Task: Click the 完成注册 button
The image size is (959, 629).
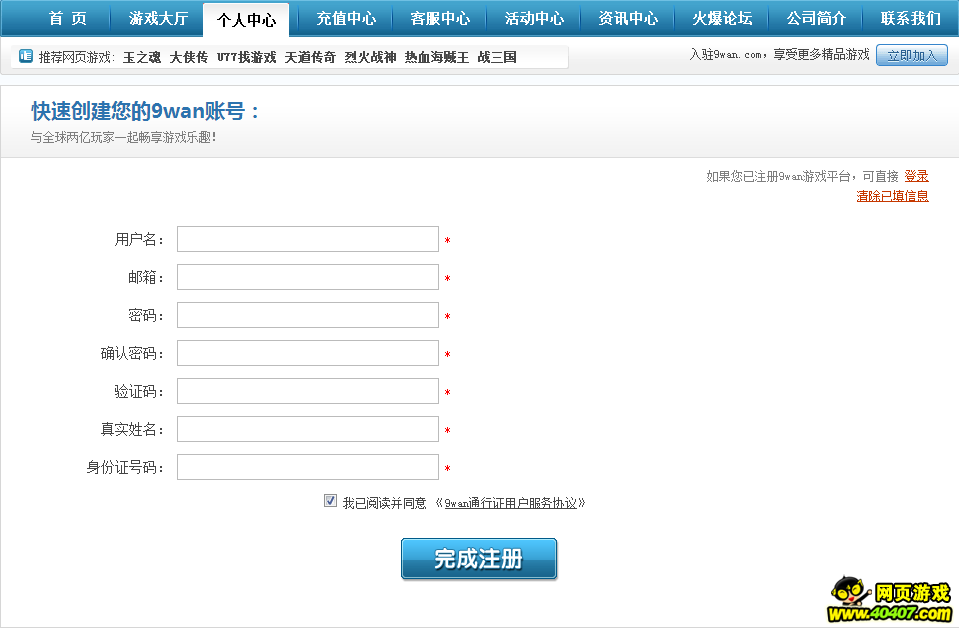Action: click(x=479, y=559)
